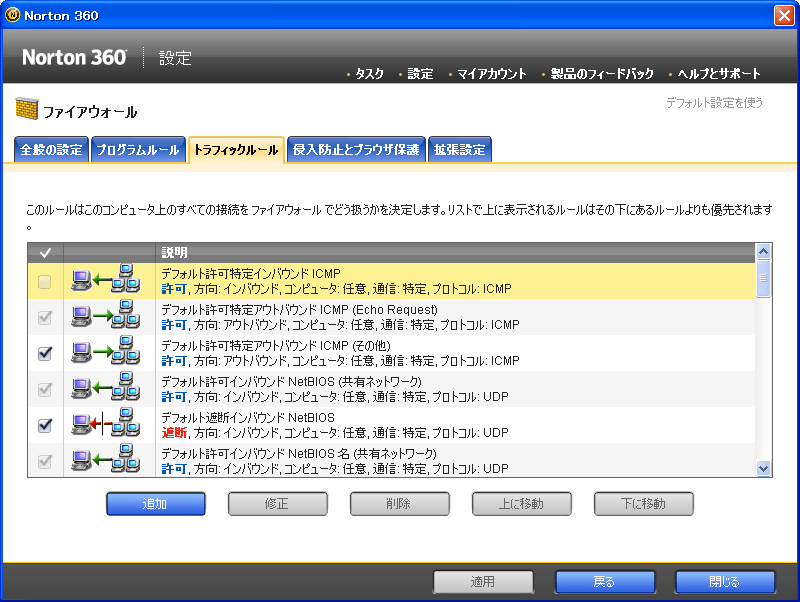Select rule text デフォルト許可インバウンド NetBIOS 名 (共有ネットワーク)
Viewport: 800px width, 602px height.
[x=299, y=454]
